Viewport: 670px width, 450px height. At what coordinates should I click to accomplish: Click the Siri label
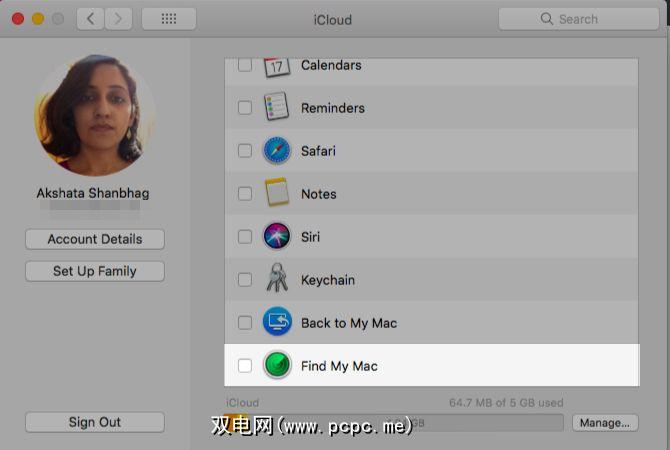pyautogui.click(x=310, y=237)
